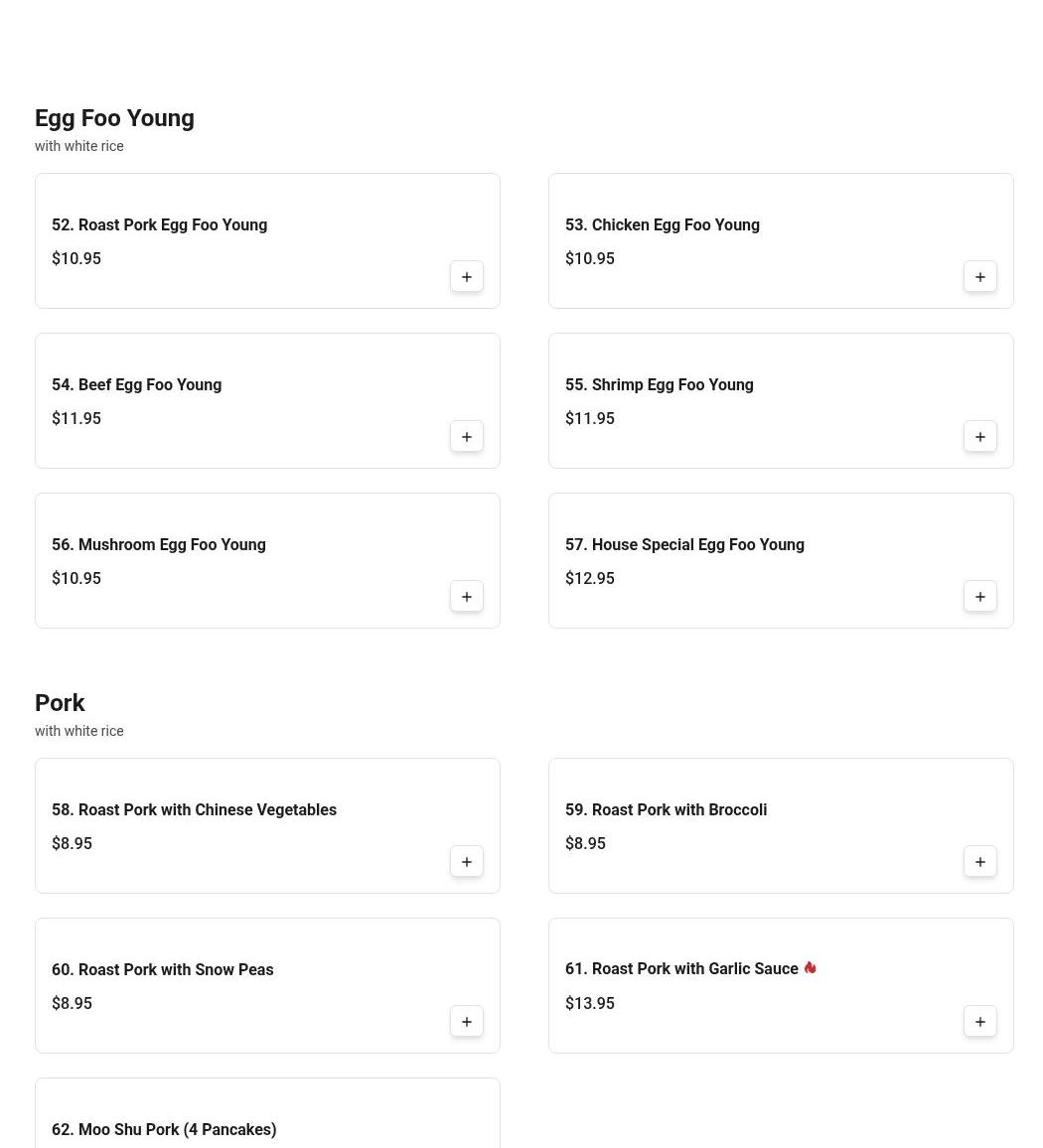Screen dimensions: 1043x1148
Task: Add Shrimp Egg Foo Young to cart
Action: tap(980, 437)
